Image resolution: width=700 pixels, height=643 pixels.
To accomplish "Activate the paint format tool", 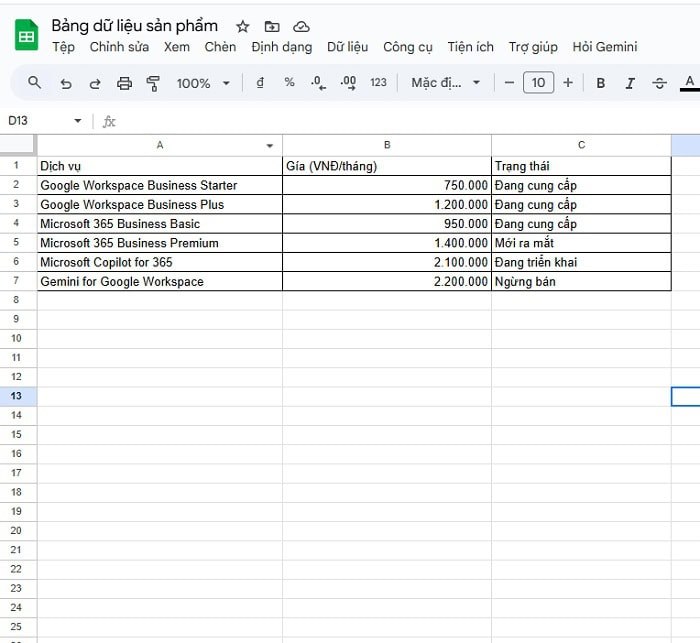I will click(153, 83).
